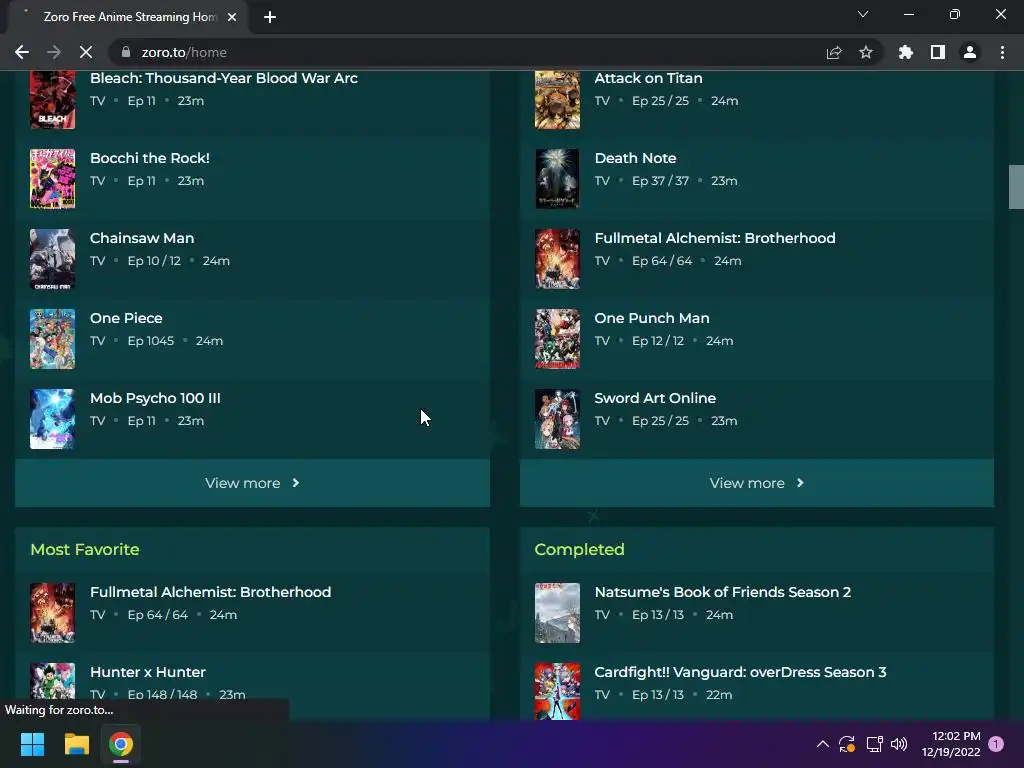Click the page vertical scrollbar thumb
1024x768 pixels.
1016,187
